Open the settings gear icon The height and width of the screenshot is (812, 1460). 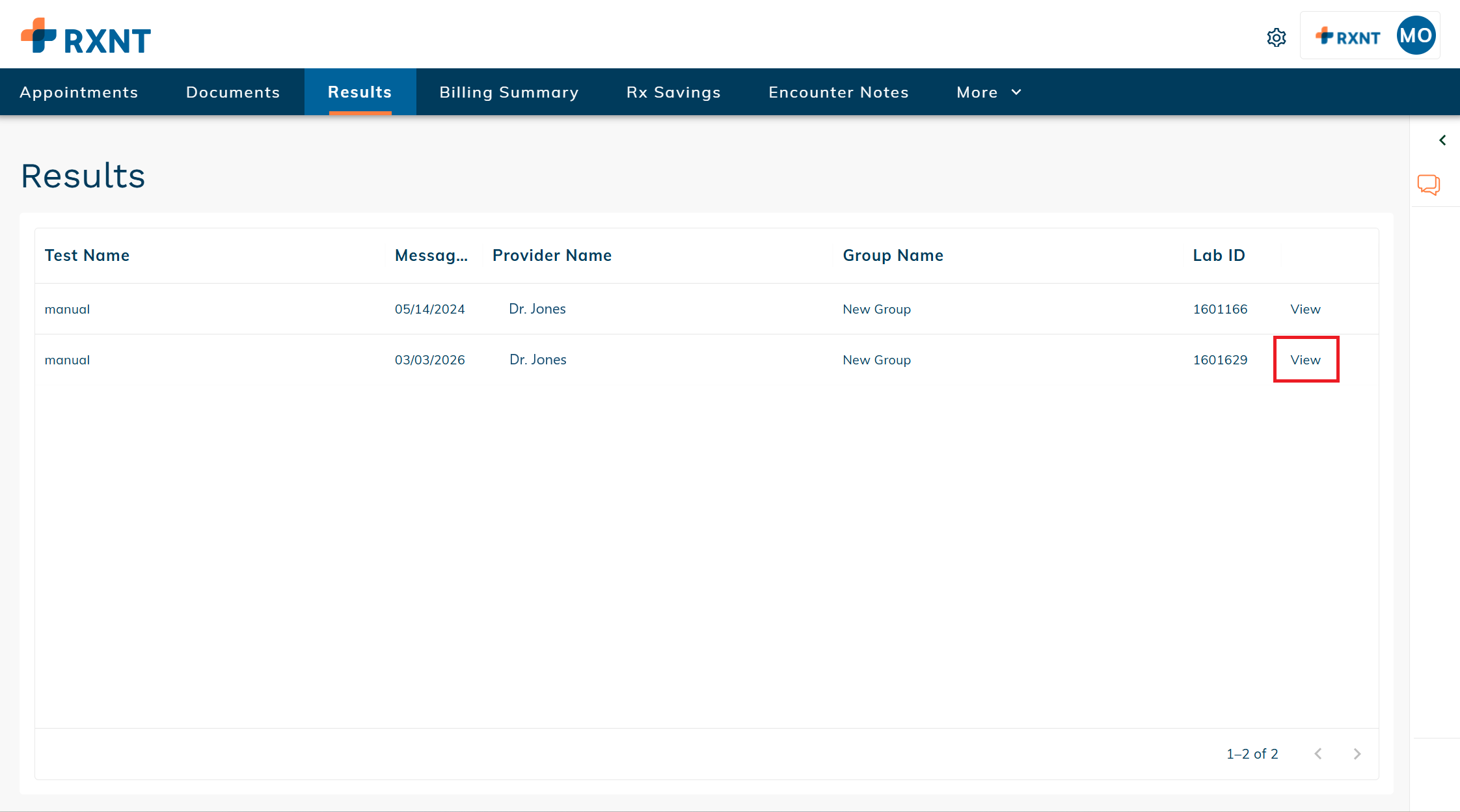click(x=1276, y=38)
